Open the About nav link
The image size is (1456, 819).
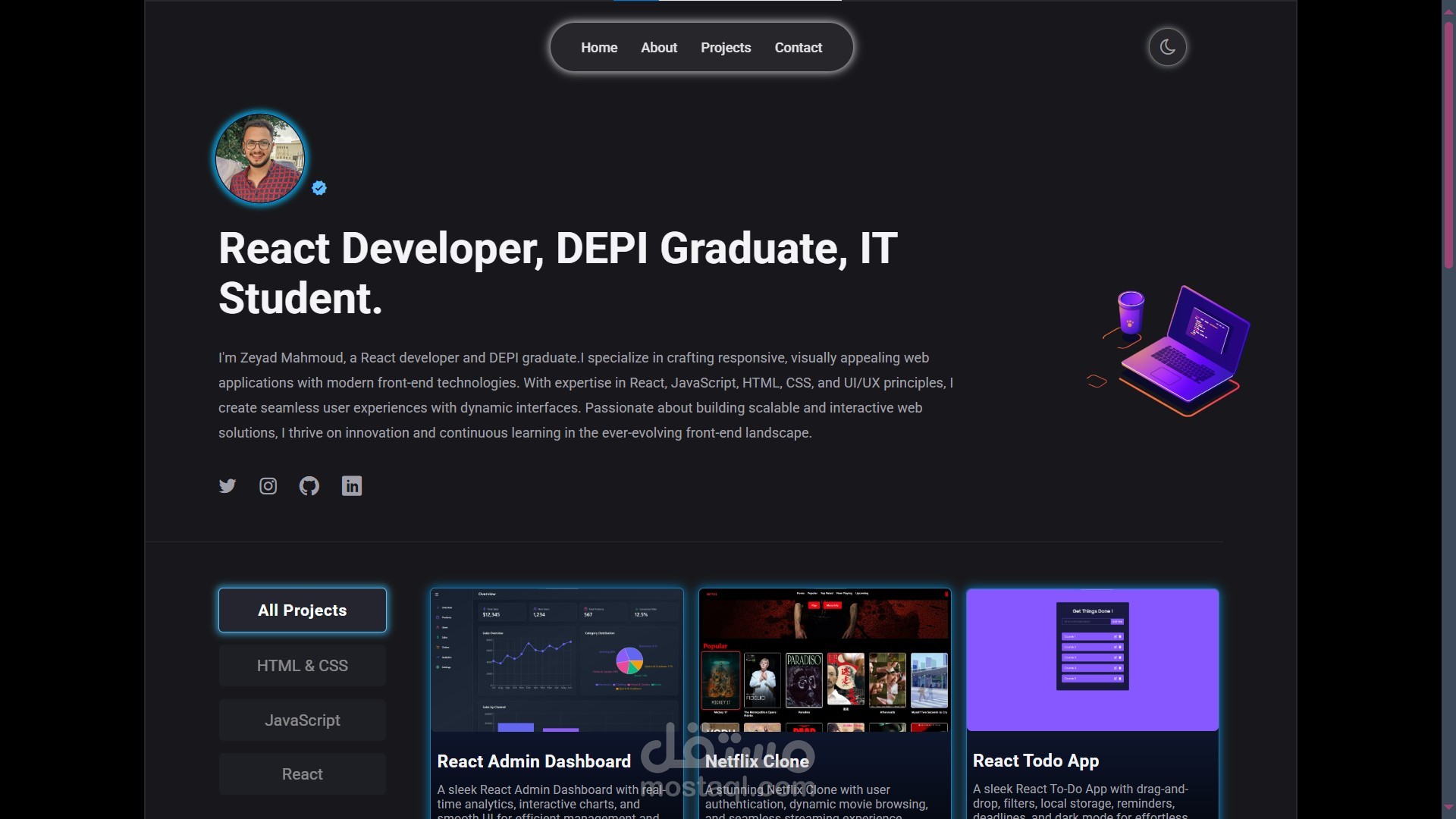pyautogui.click(x=659, y=48)
